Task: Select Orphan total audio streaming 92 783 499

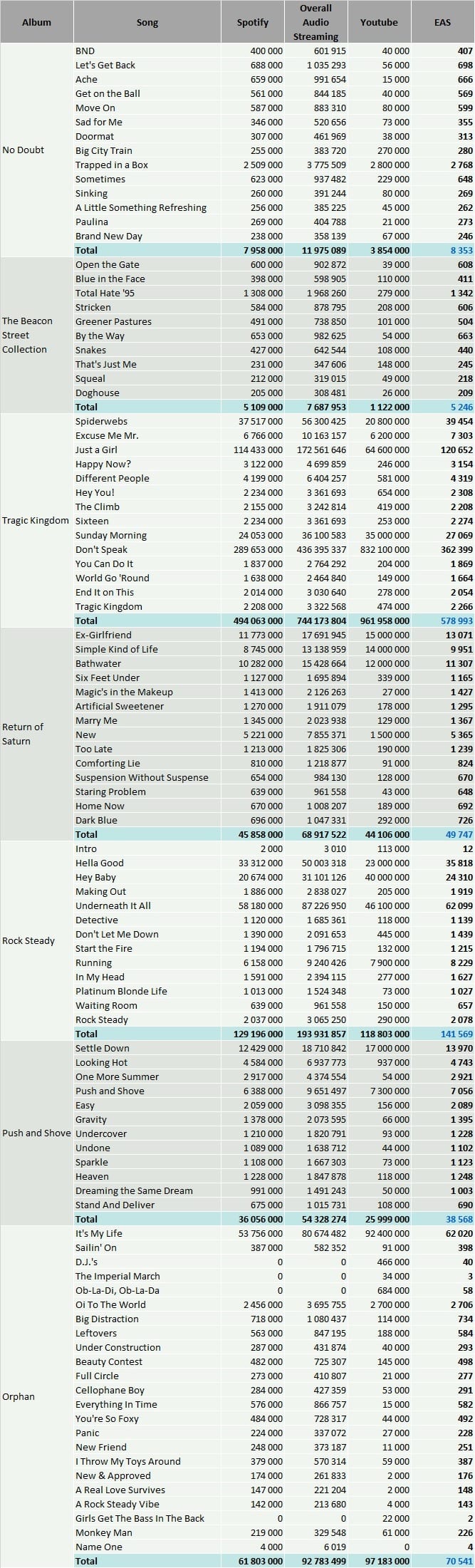Action: [x=323, y=1561]
